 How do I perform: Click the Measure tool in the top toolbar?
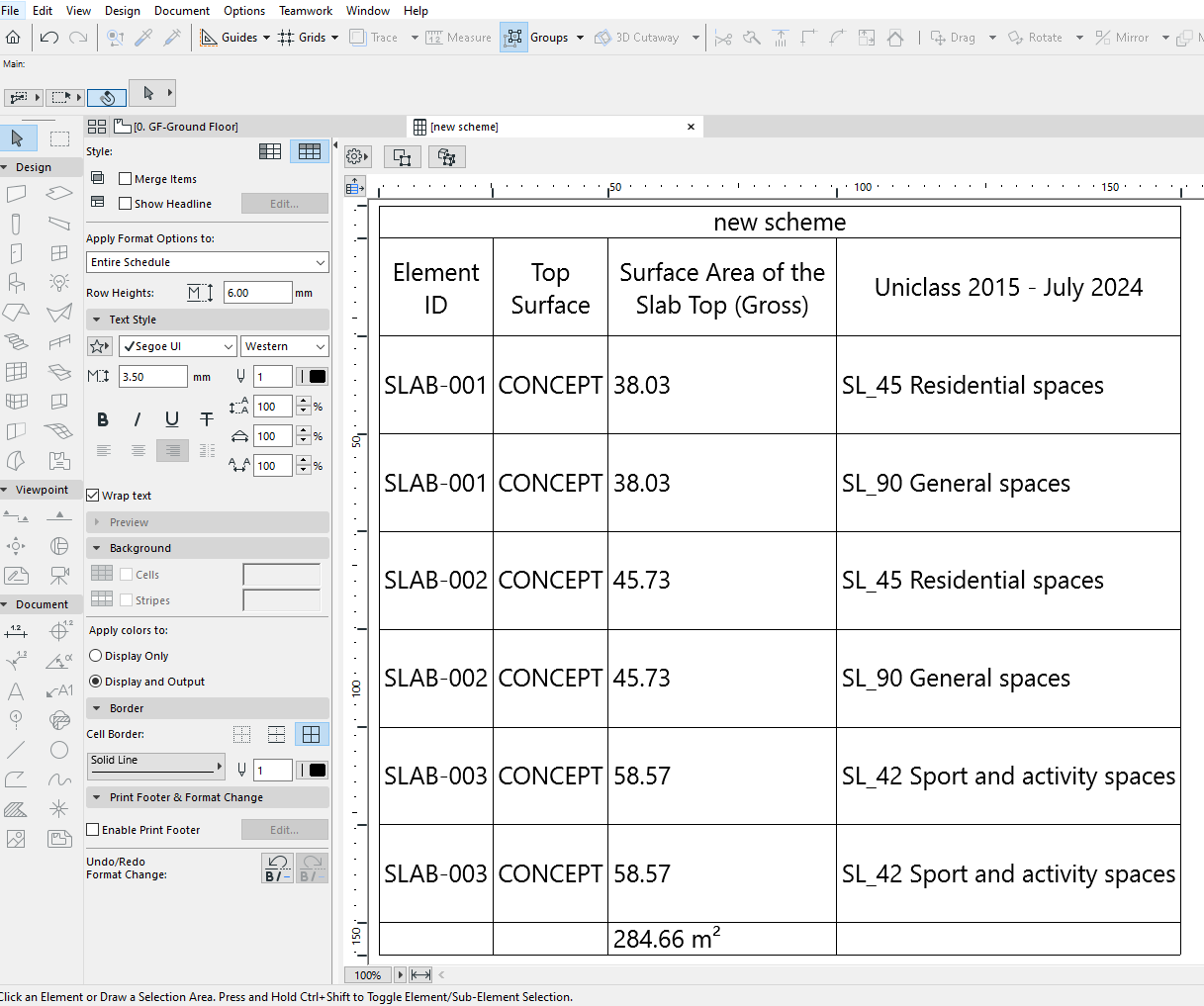pyautogui.click(x=458, y=37)
